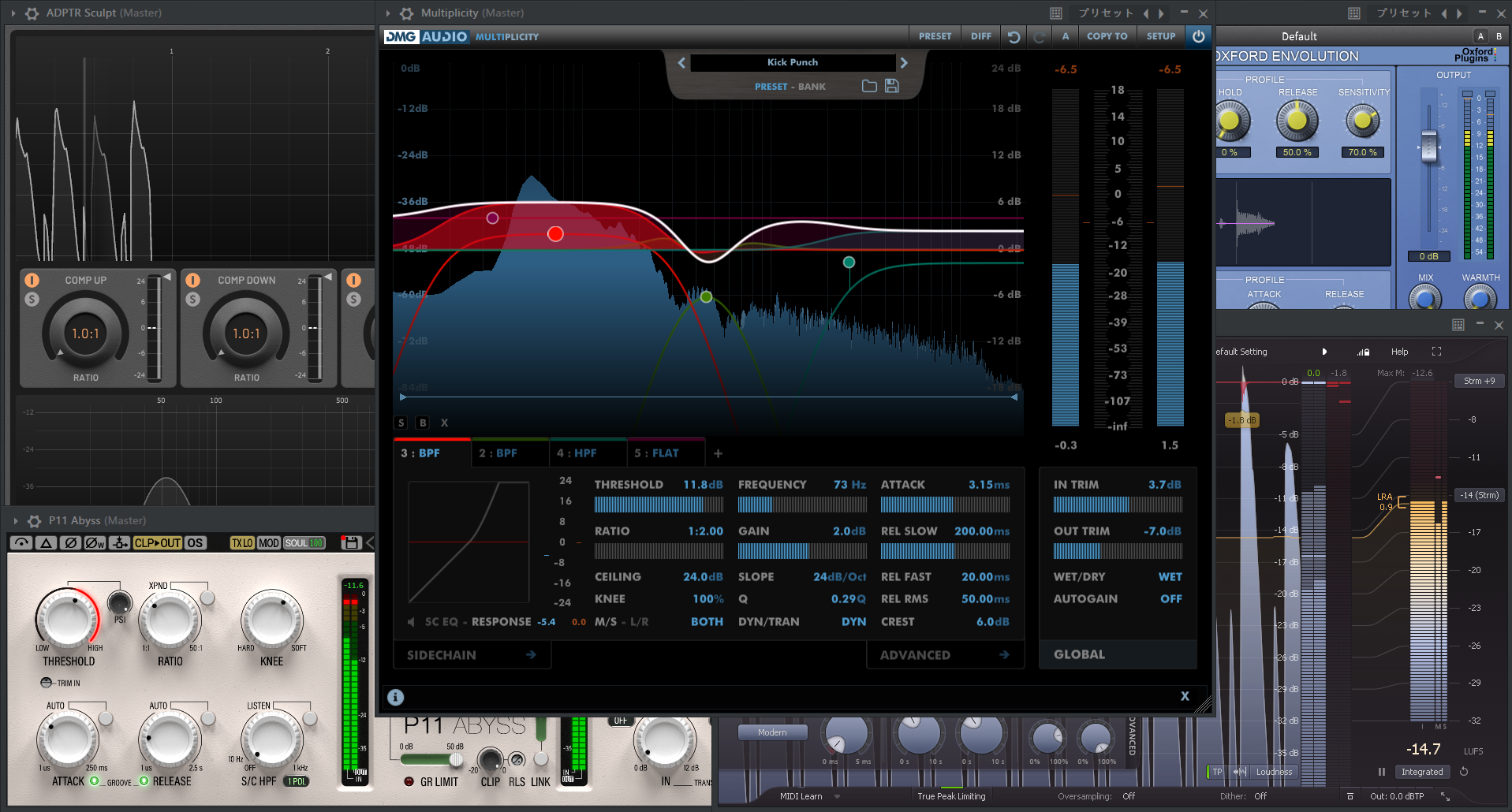Open the SIDECHAIN panel arrow

pos(531,655)
